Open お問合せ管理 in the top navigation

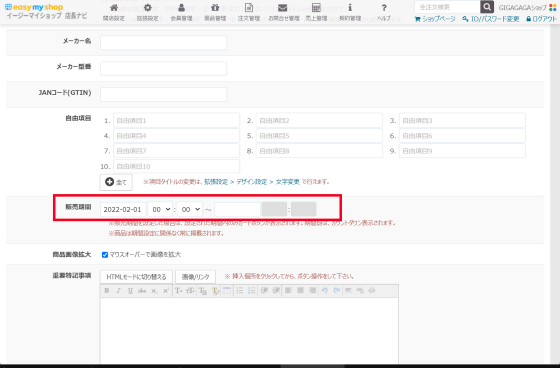click(x=284, y=12)
